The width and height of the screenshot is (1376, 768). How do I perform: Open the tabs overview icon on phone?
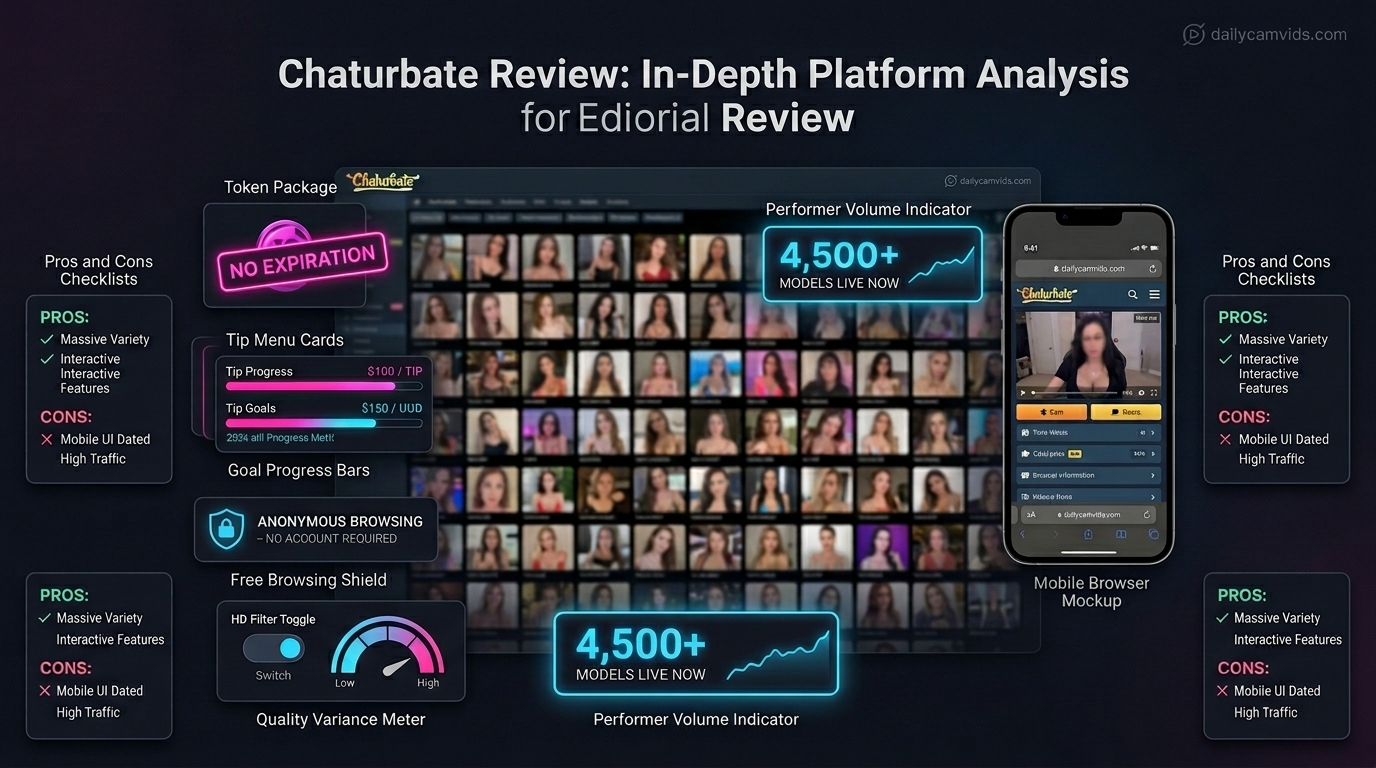coord(1153,534)
